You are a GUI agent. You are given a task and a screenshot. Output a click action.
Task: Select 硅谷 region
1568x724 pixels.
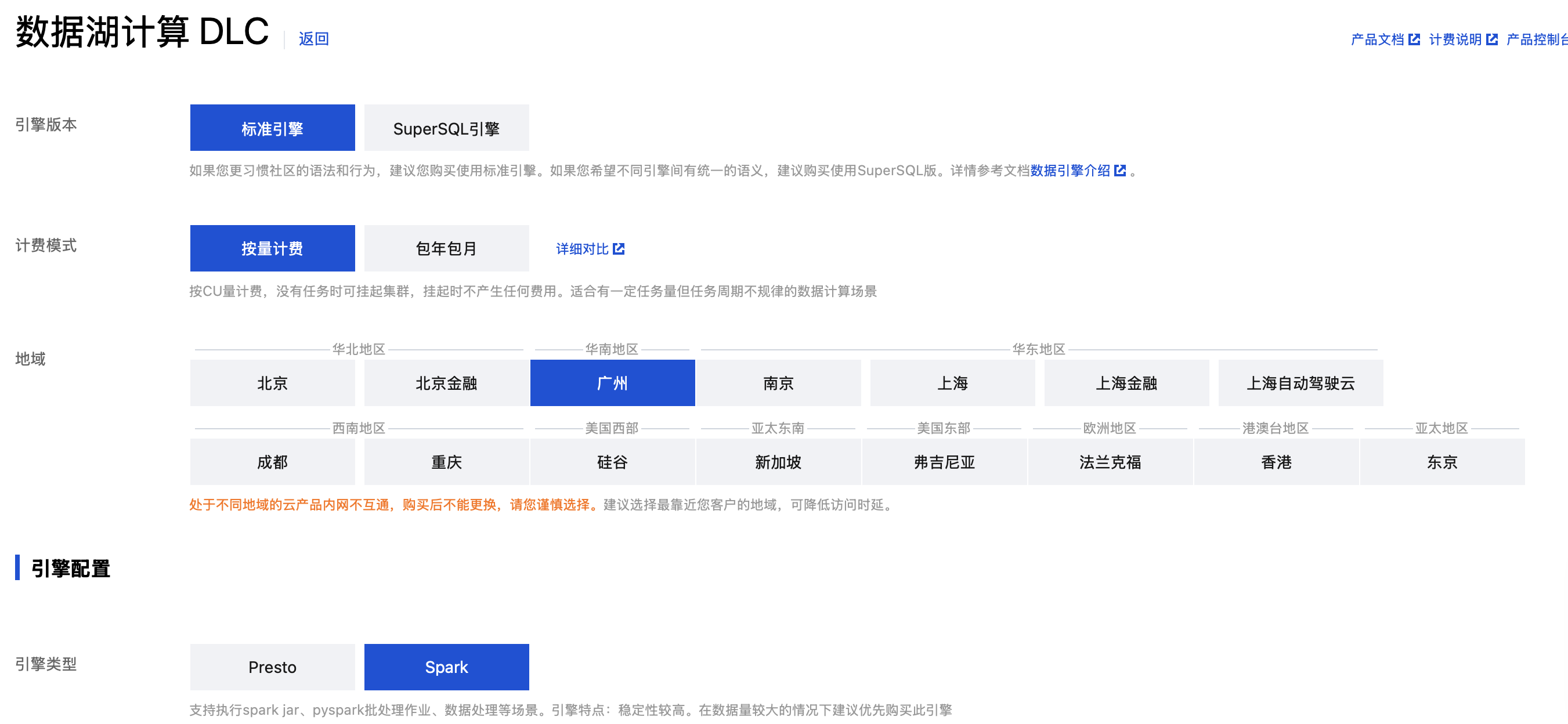[612, 462]
